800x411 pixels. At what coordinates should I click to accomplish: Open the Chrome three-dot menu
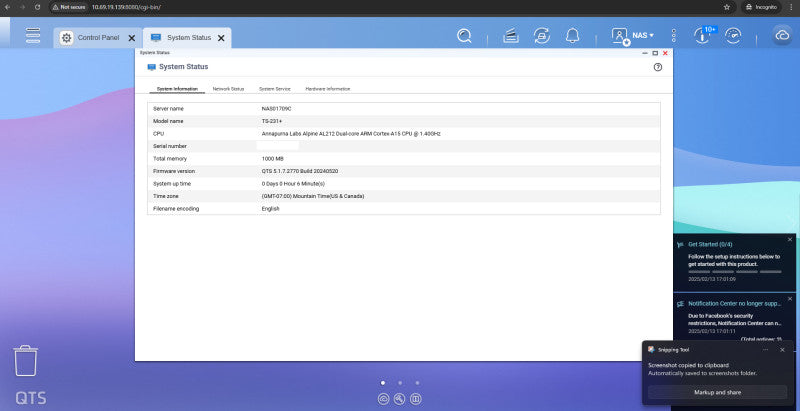791,7
